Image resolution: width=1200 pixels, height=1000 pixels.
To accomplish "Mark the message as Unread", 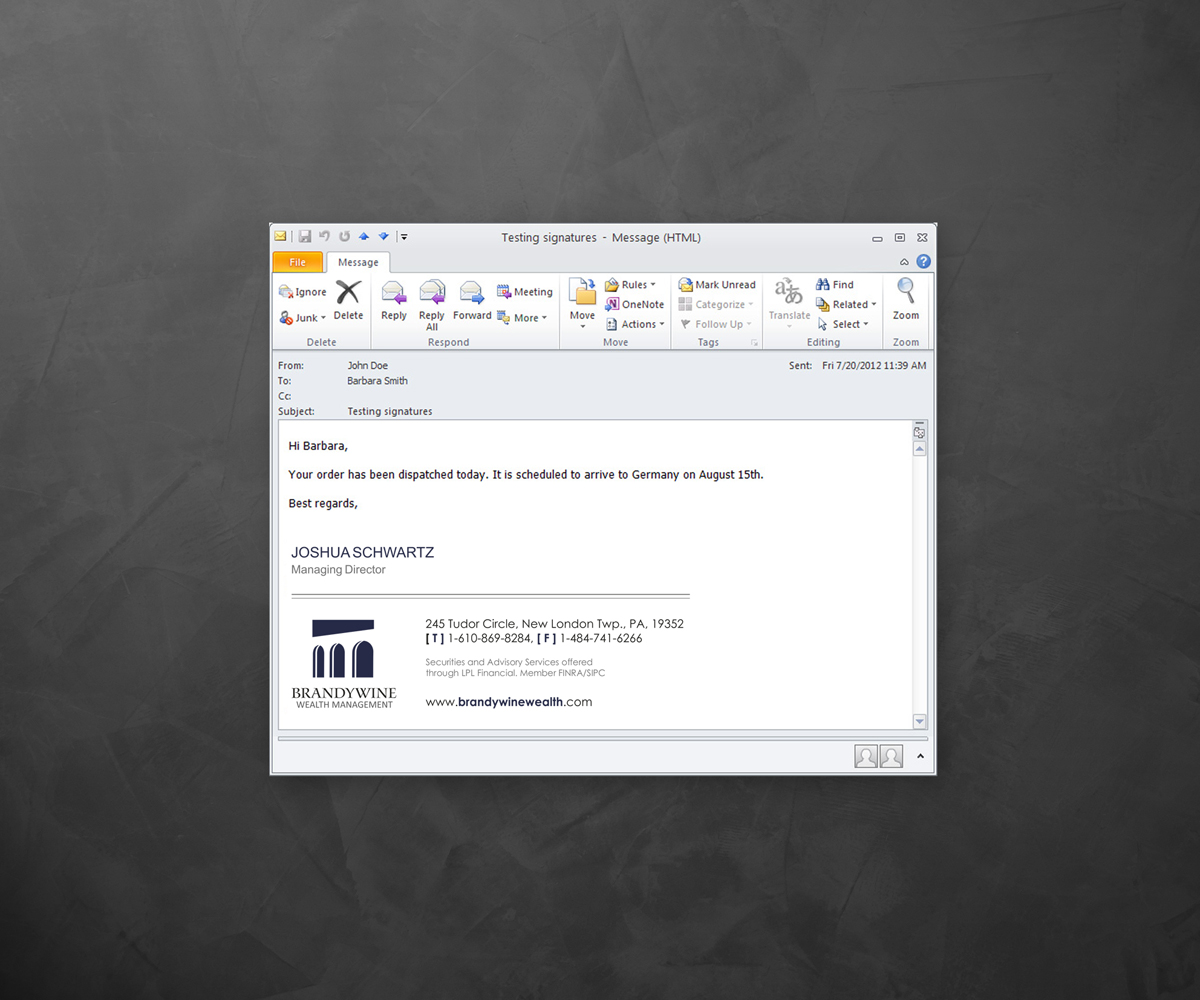I will click(717, 285).
